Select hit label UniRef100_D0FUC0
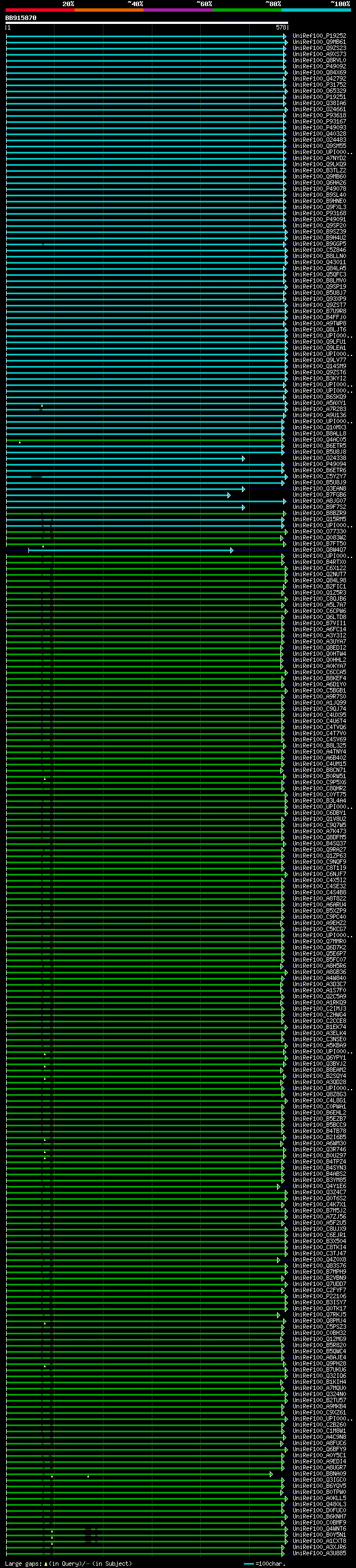356x1568 pixels. (x=319, y=1510)
